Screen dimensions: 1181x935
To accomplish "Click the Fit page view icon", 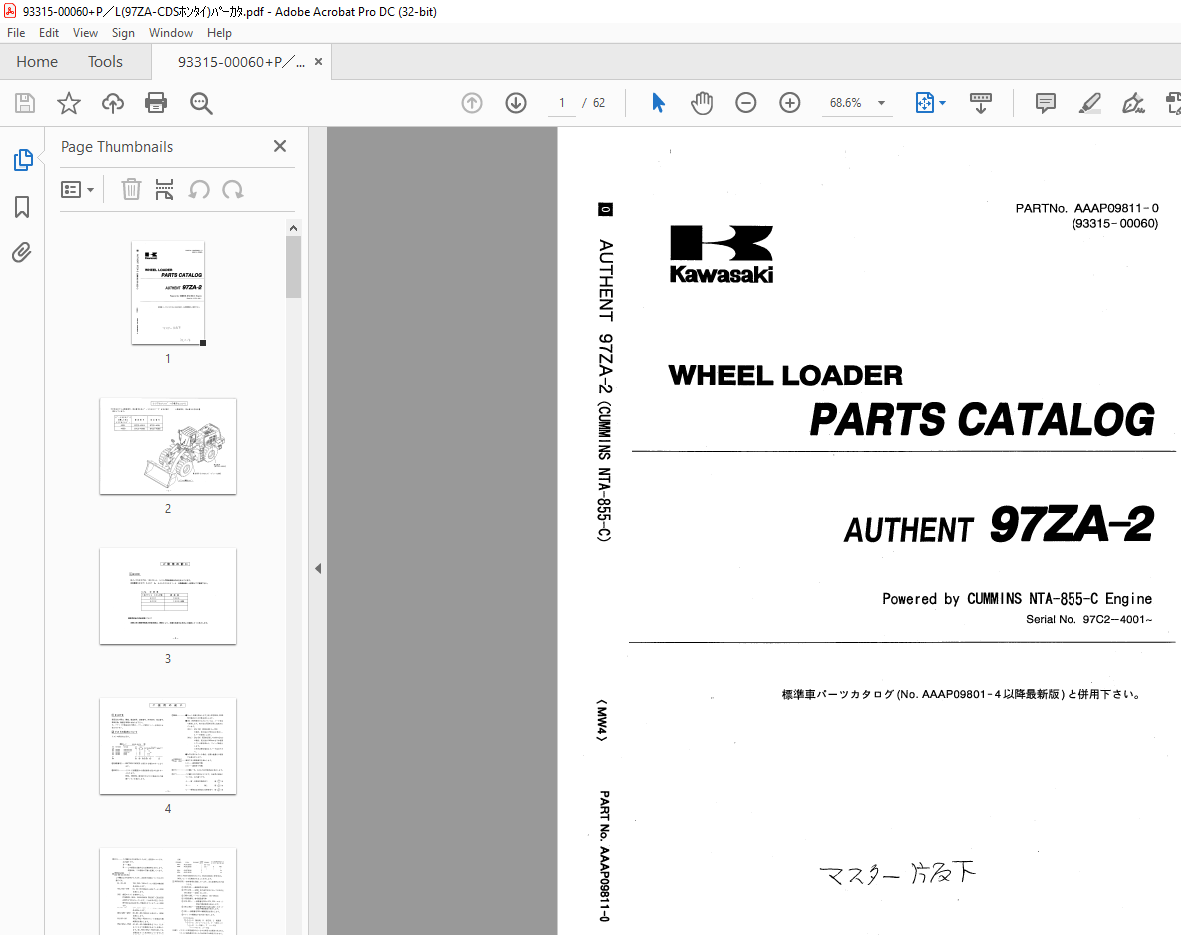I will (925, 103).
